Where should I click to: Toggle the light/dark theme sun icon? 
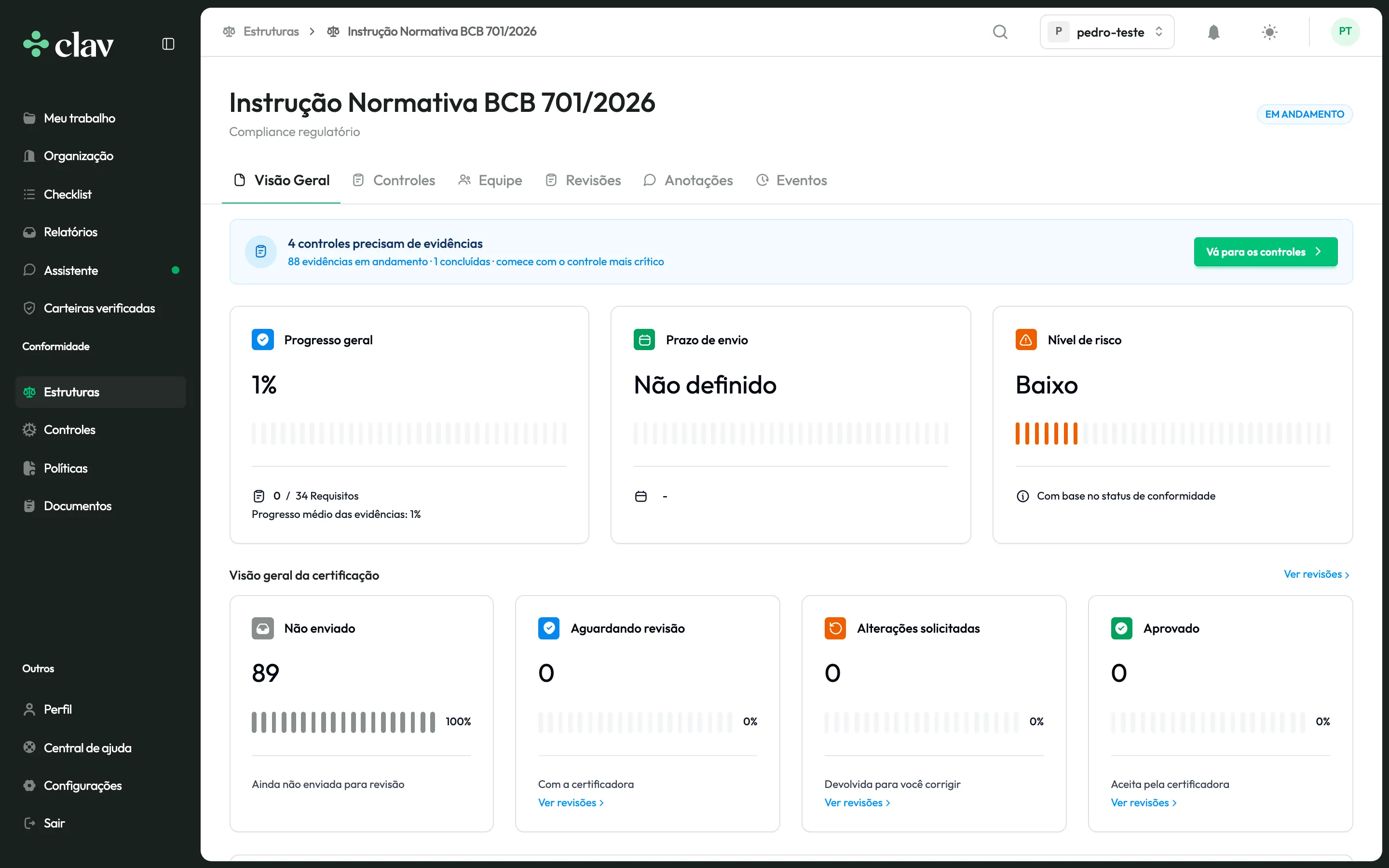1269,32
